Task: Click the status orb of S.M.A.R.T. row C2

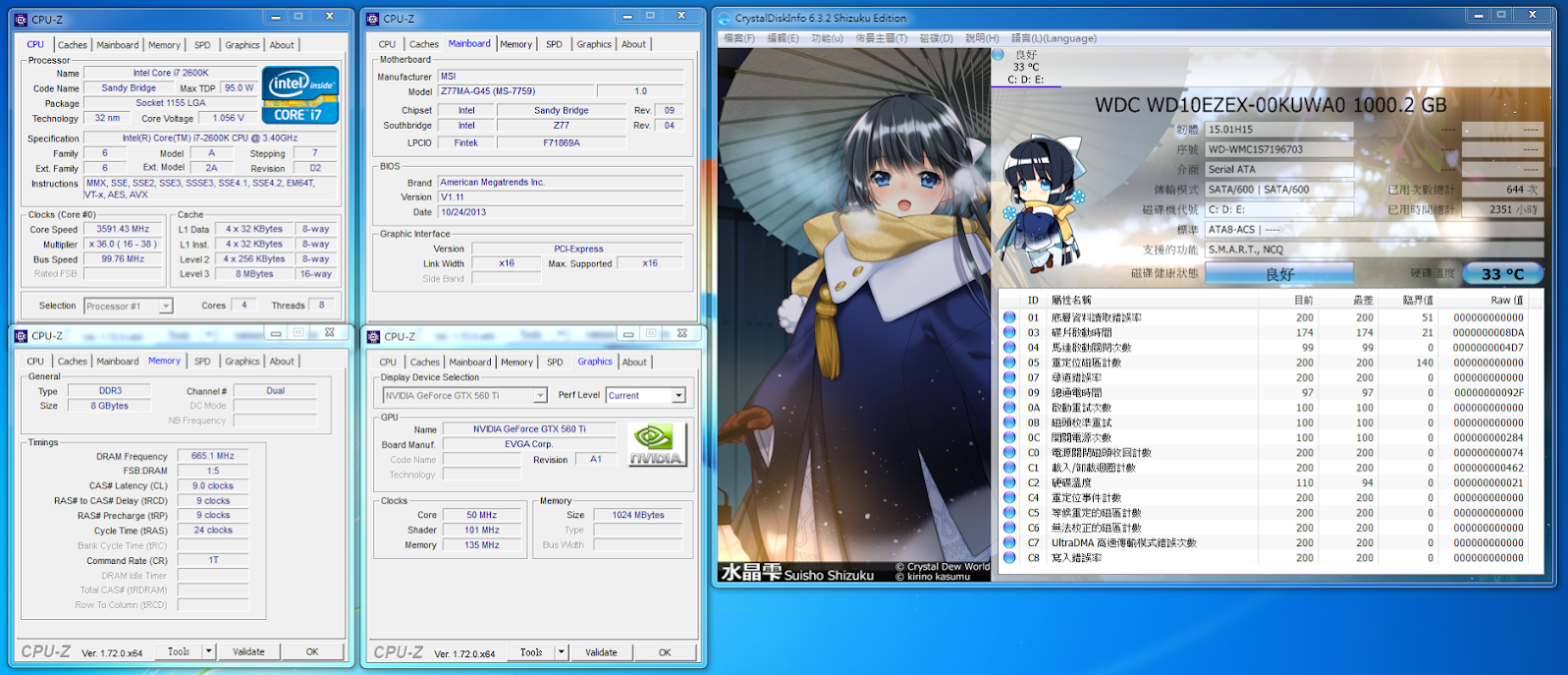Action: [1008, 482]
